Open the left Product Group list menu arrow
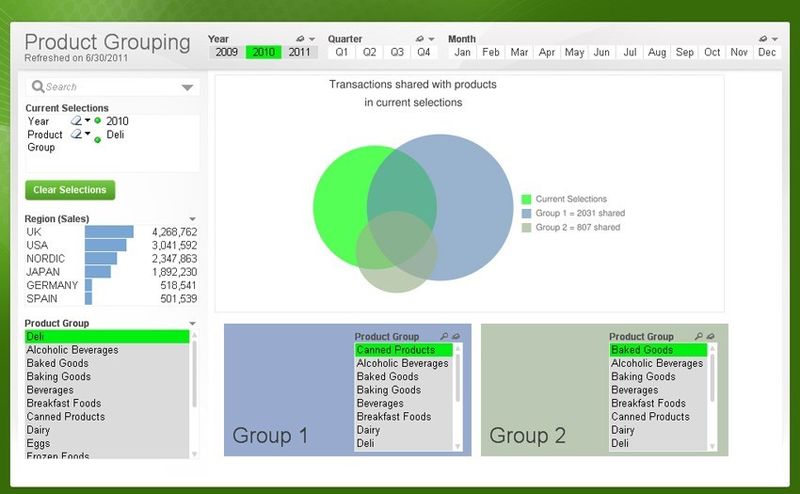The height and width of the screenshot is (494, 800). tap(192, 324)
